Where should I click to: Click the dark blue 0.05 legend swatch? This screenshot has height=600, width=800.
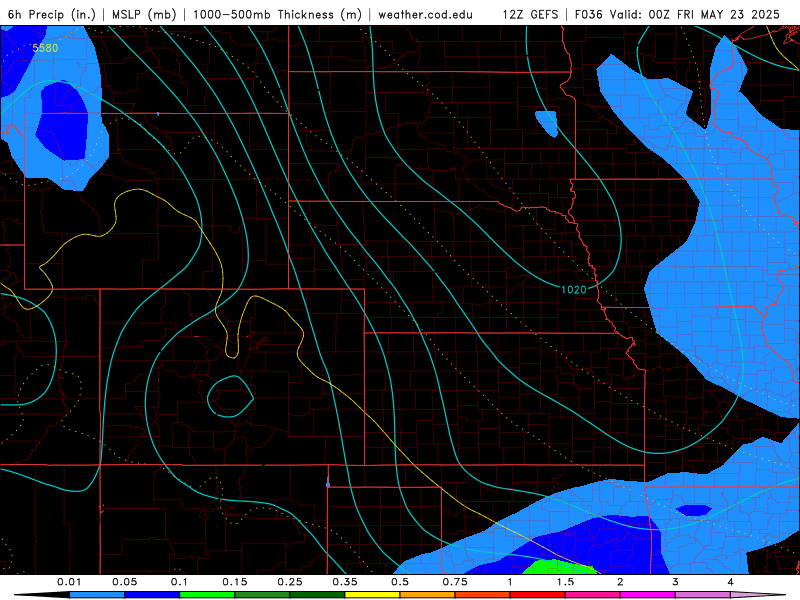(x=152, y=595)
